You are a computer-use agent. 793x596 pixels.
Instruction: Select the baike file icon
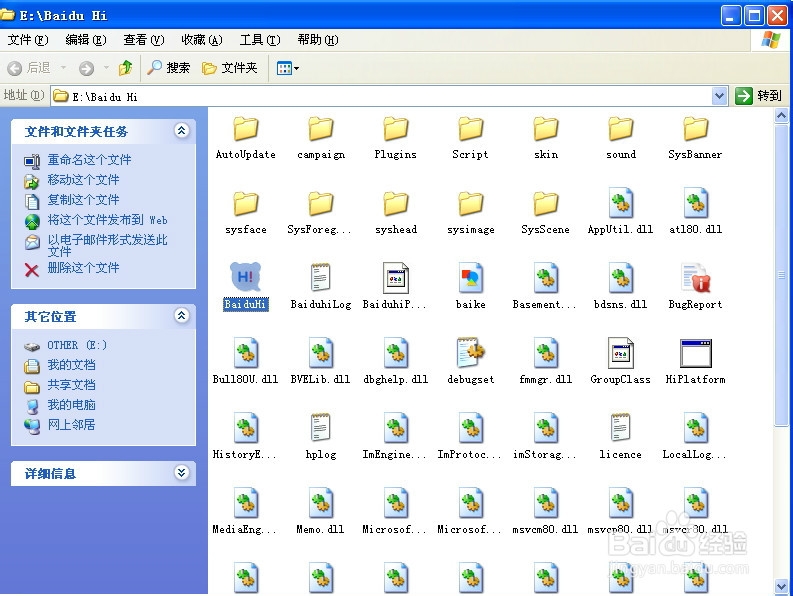[x=471, y=277]
